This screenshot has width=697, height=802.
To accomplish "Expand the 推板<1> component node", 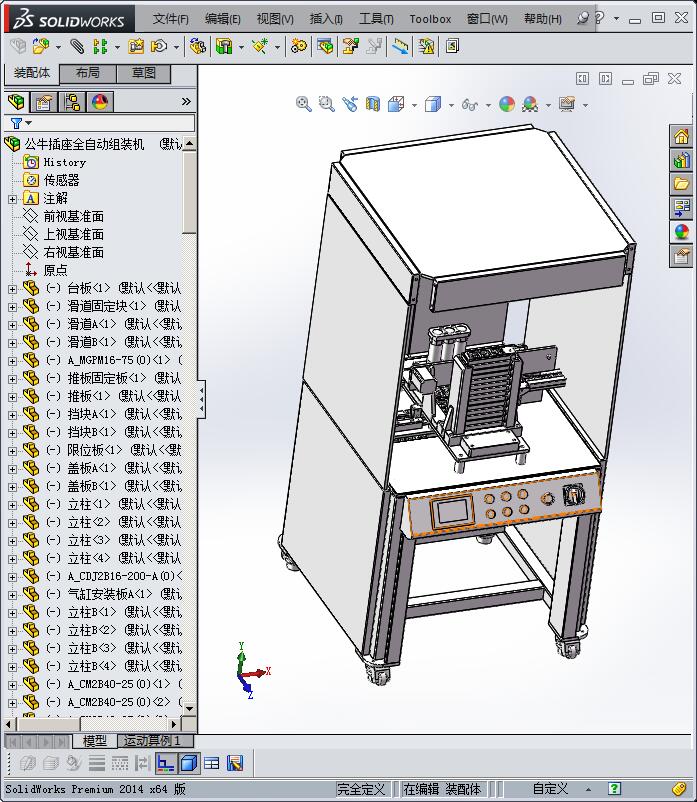I will pyautogui.click(x=12, y=397).
